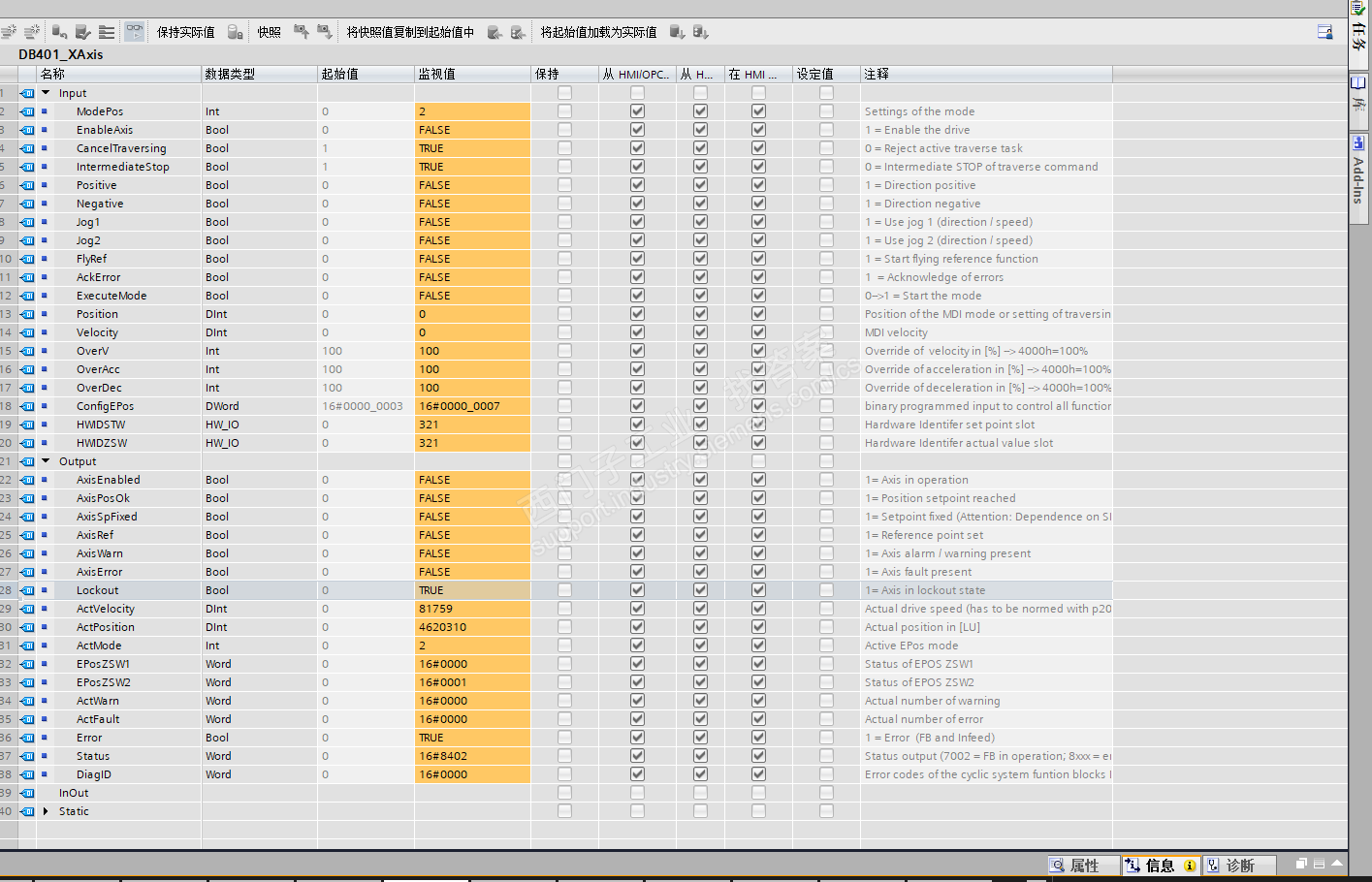Click monitor value 16#8402 of Status
Image resolution: width=1372 pixels, height=882 pixels.
tap(443, 756)
